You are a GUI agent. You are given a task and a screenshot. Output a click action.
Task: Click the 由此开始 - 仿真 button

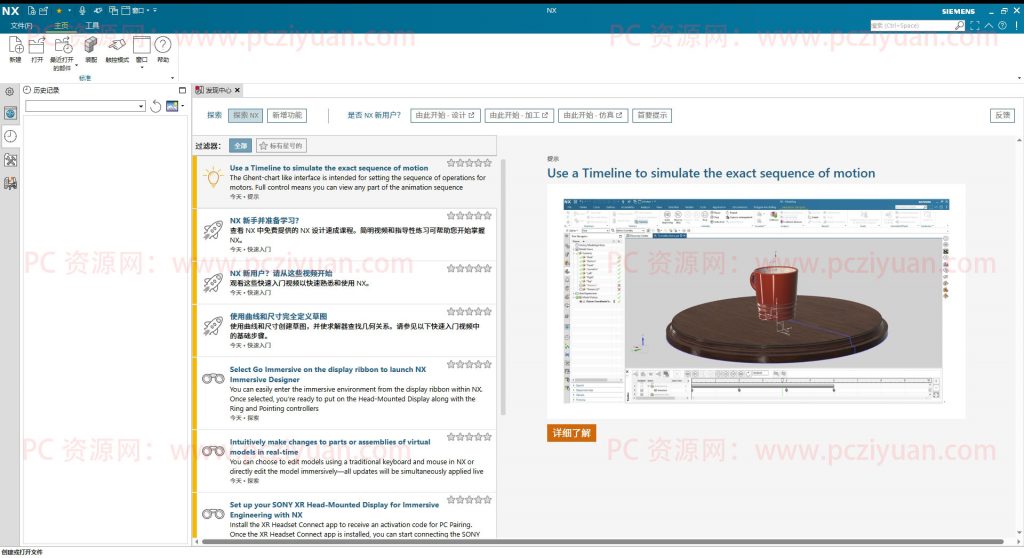593,116
